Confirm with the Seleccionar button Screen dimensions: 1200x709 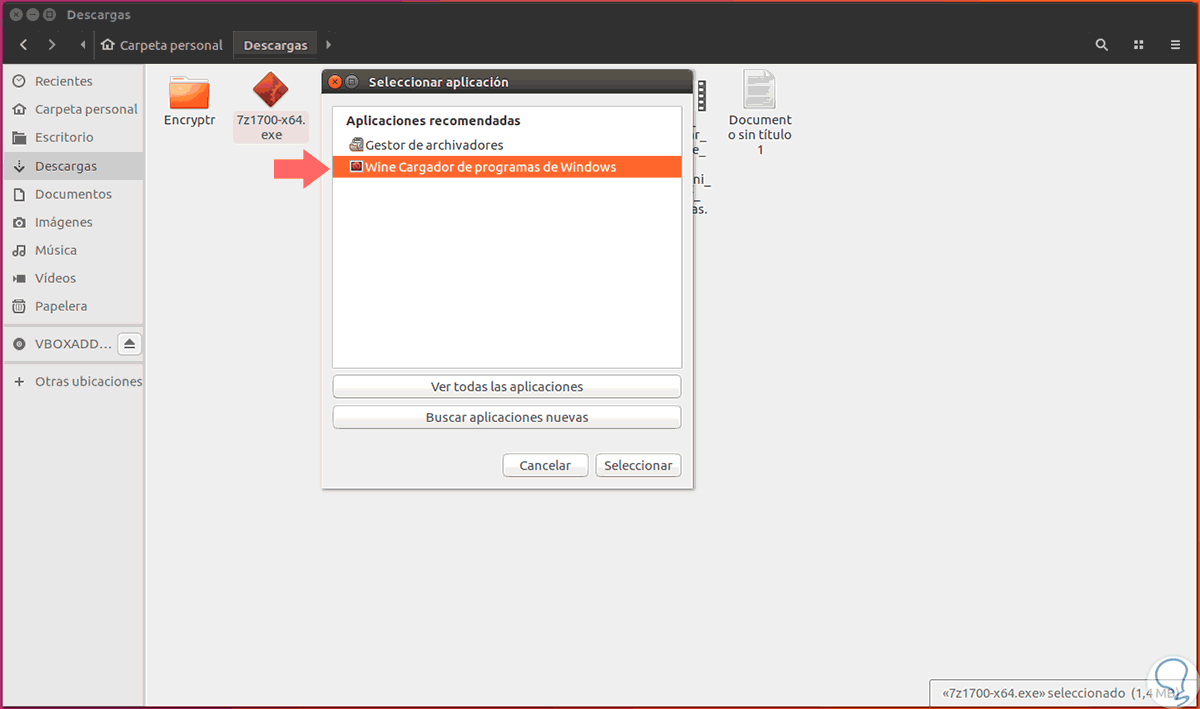point(638,465)
